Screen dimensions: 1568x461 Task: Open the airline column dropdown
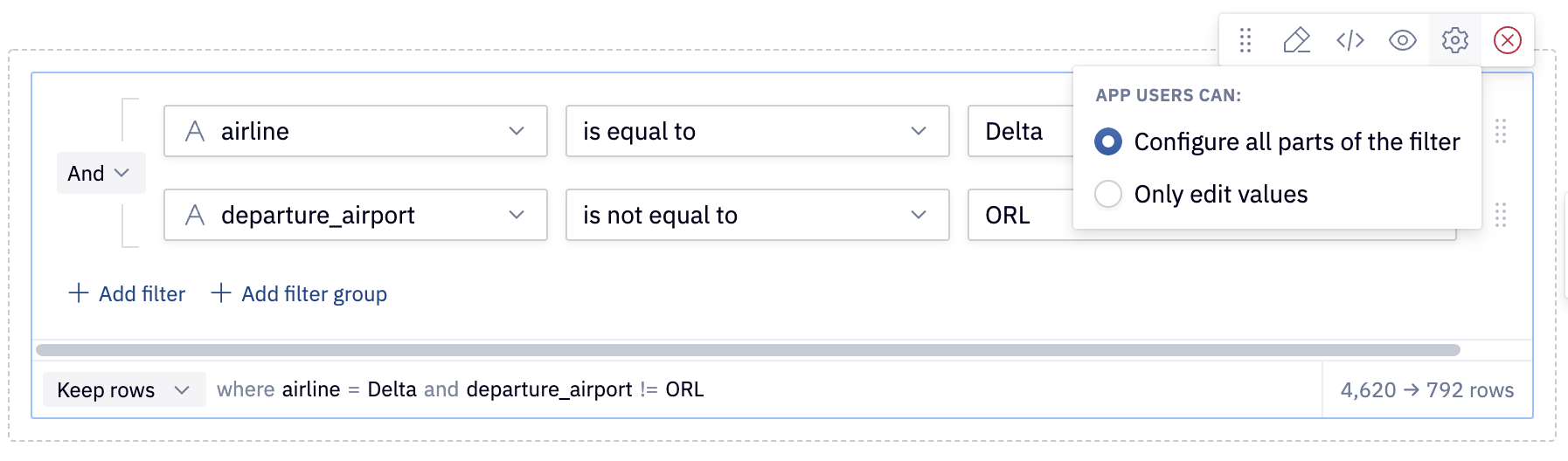[x=355, y=131]
